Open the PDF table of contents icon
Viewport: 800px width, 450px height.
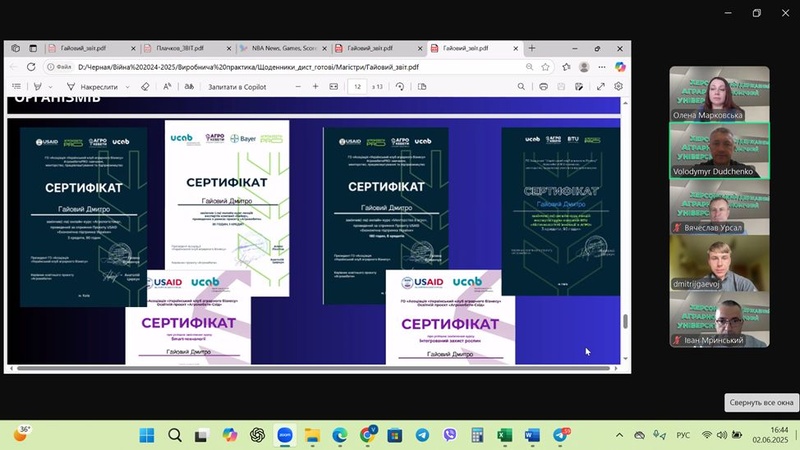pos(16,87)
